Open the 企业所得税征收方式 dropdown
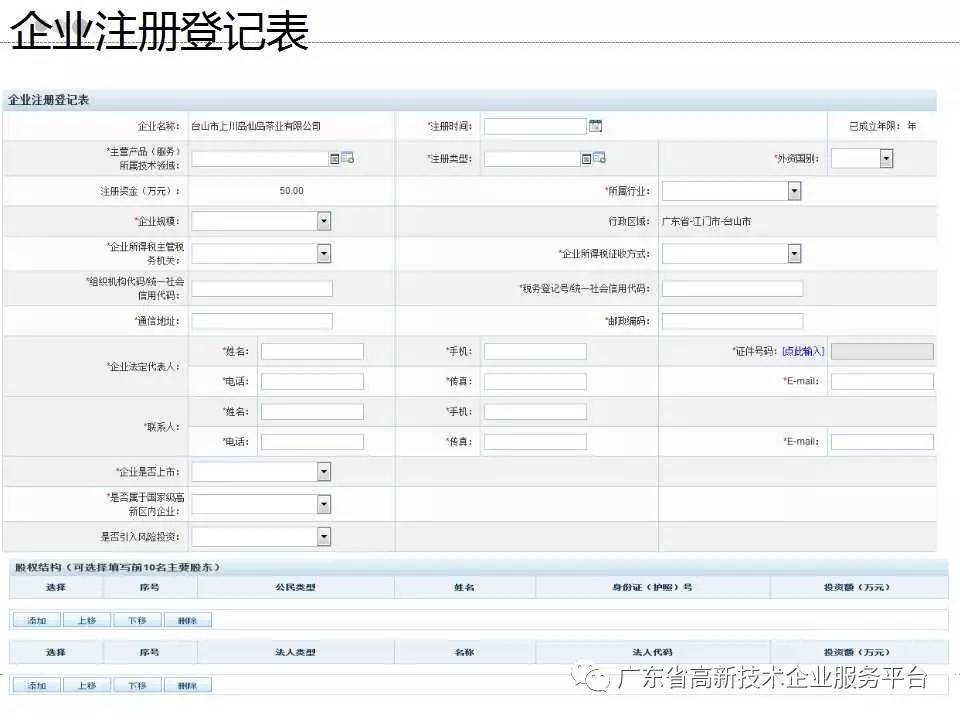The height and width of the screenshot is (720, 960). point(794,254)
